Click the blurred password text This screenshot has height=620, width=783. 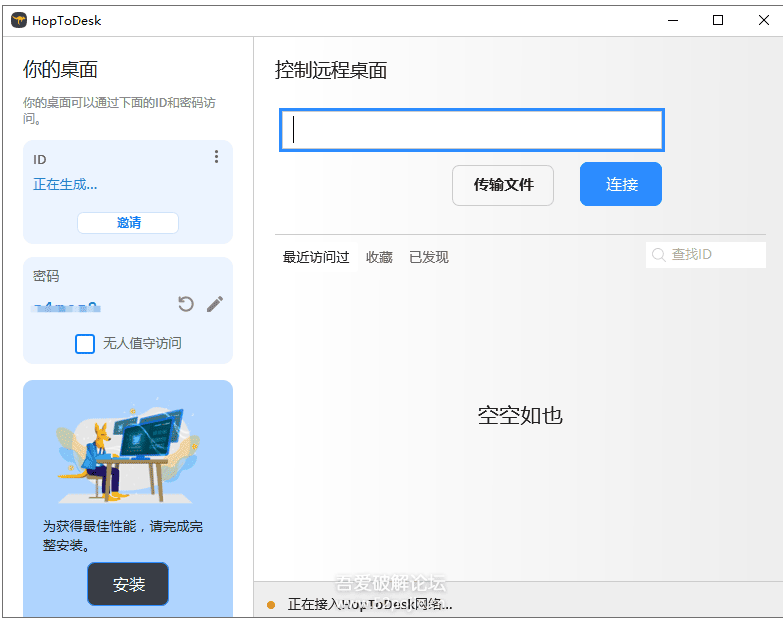[66, 306]
